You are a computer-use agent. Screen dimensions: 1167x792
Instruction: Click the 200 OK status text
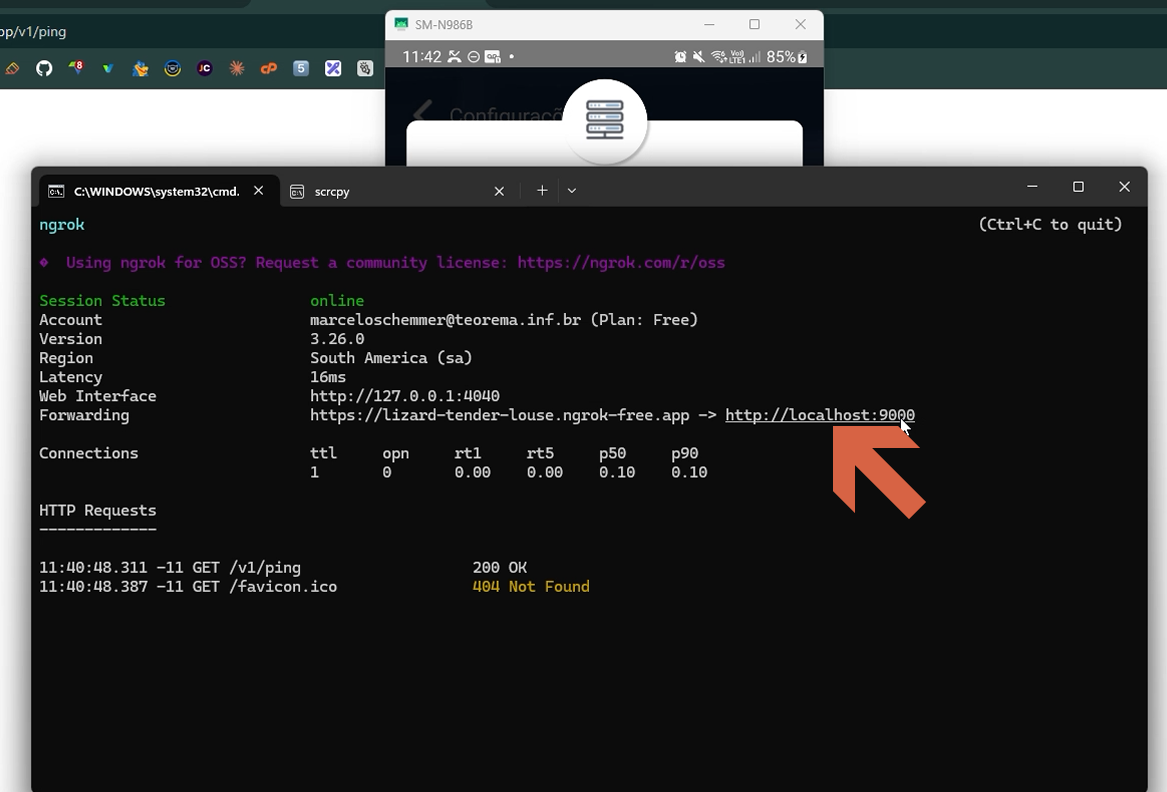499,567
